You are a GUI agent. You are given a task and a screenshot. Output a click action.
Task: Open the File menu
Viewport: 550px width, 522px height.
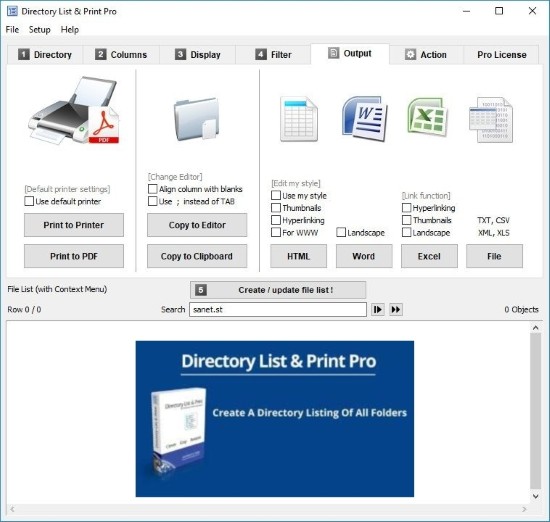pos(12,29)
